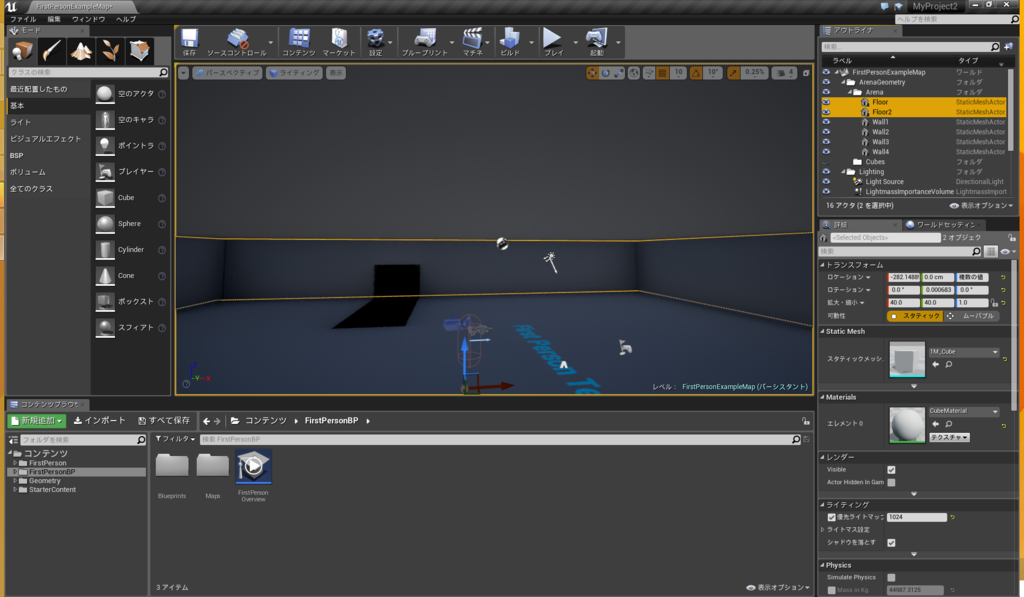Open Source Control (ソースコントロール) toolbar icon

tap(237, 39)
